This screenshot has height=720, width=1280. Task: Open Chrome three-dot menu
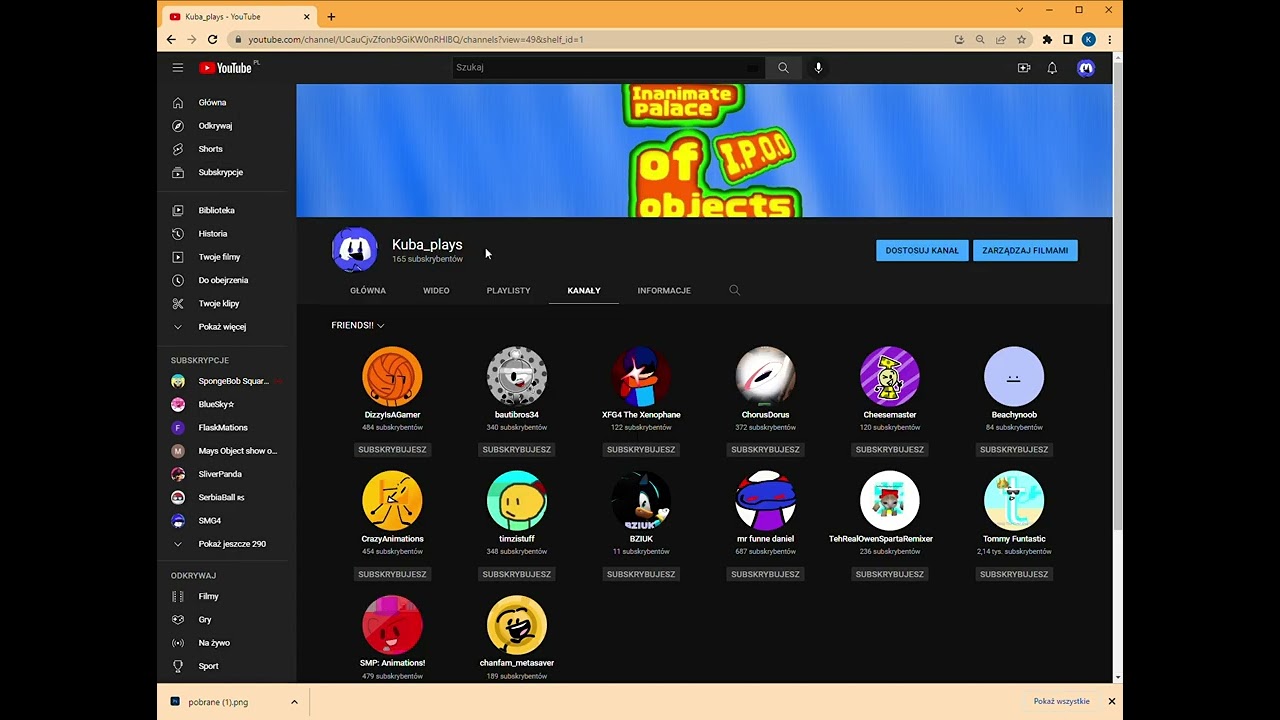[x=1109, y=39]
